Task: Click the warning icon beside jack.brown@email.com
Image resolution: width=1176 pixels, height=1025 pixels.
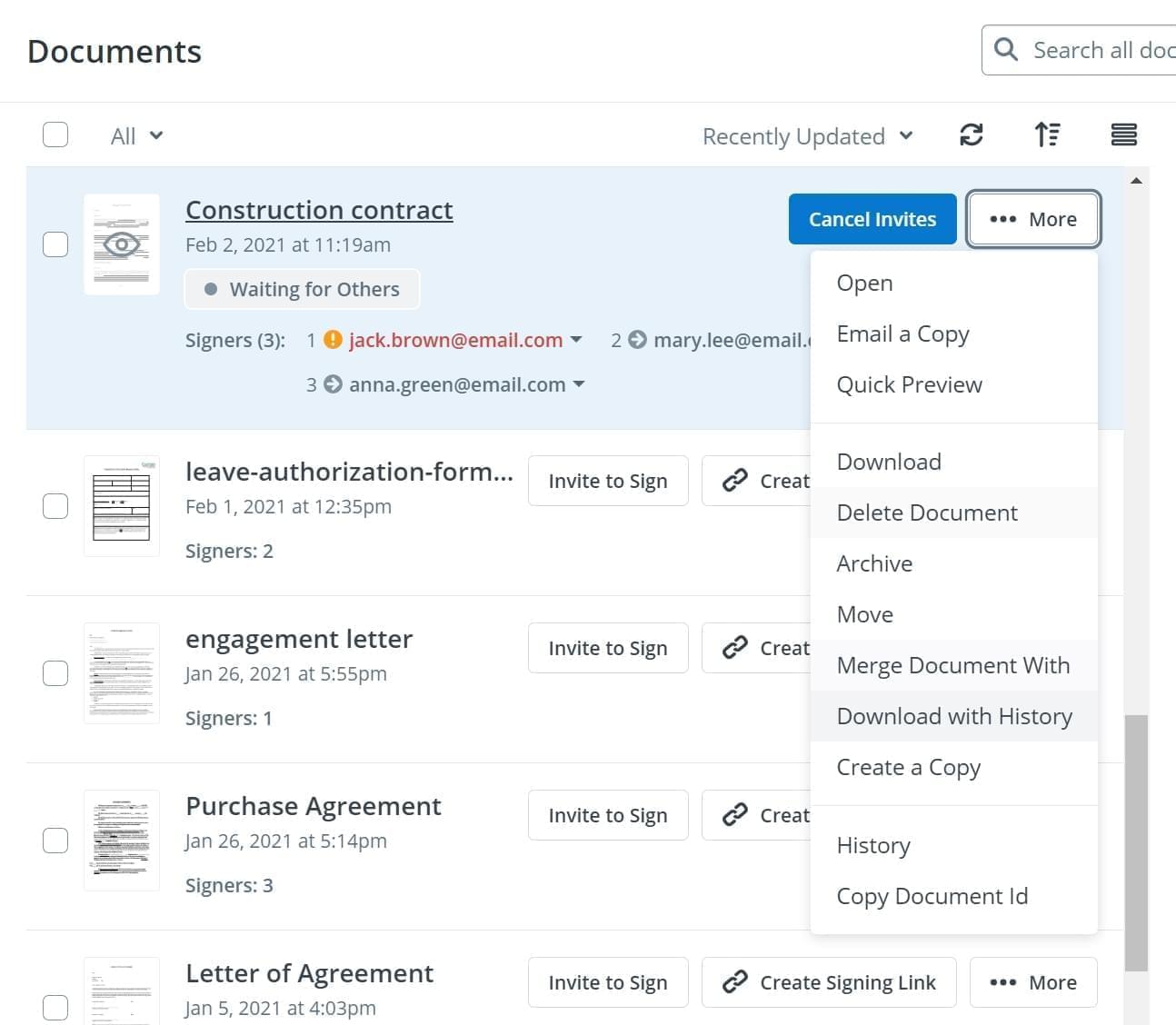Action: tap(334, 340)
